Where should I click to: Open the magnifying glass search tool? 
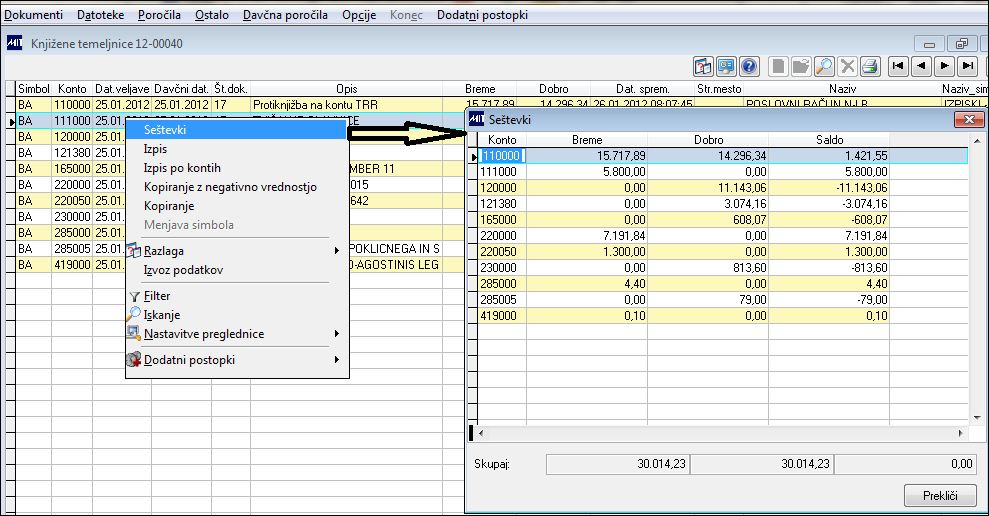pos(824,66)
